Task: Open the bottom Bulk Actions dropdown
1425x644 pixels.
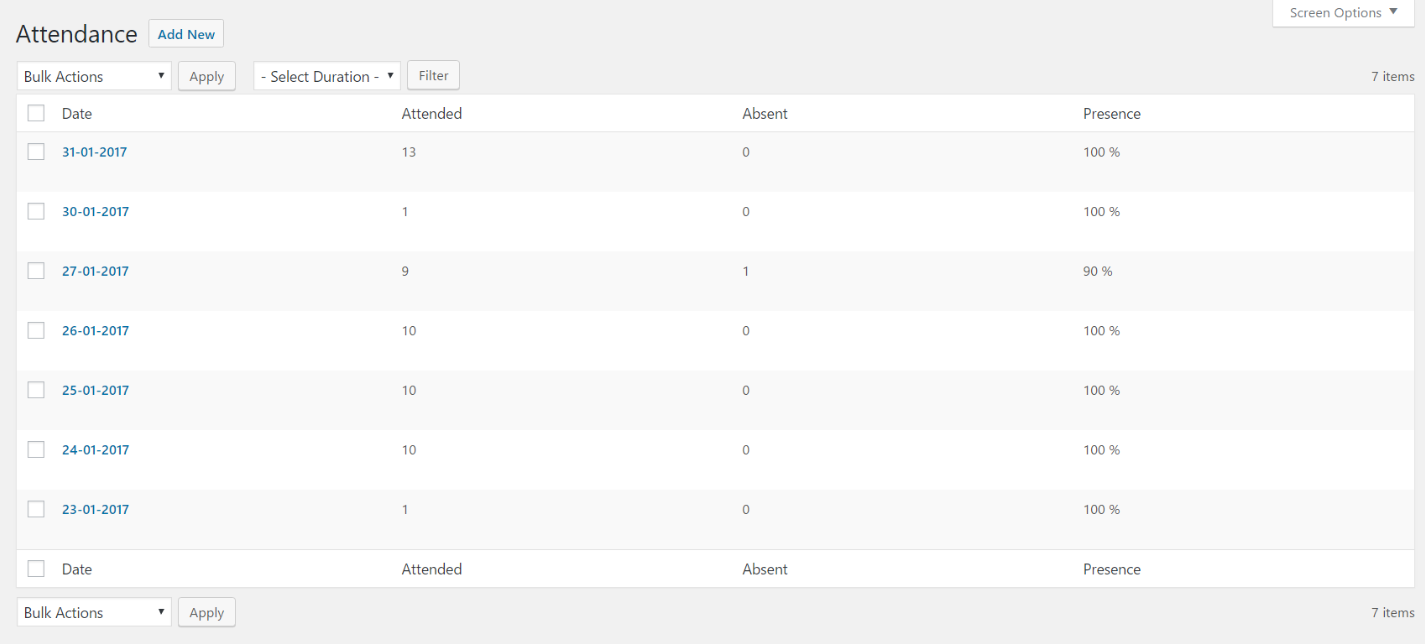Action: 94,613
